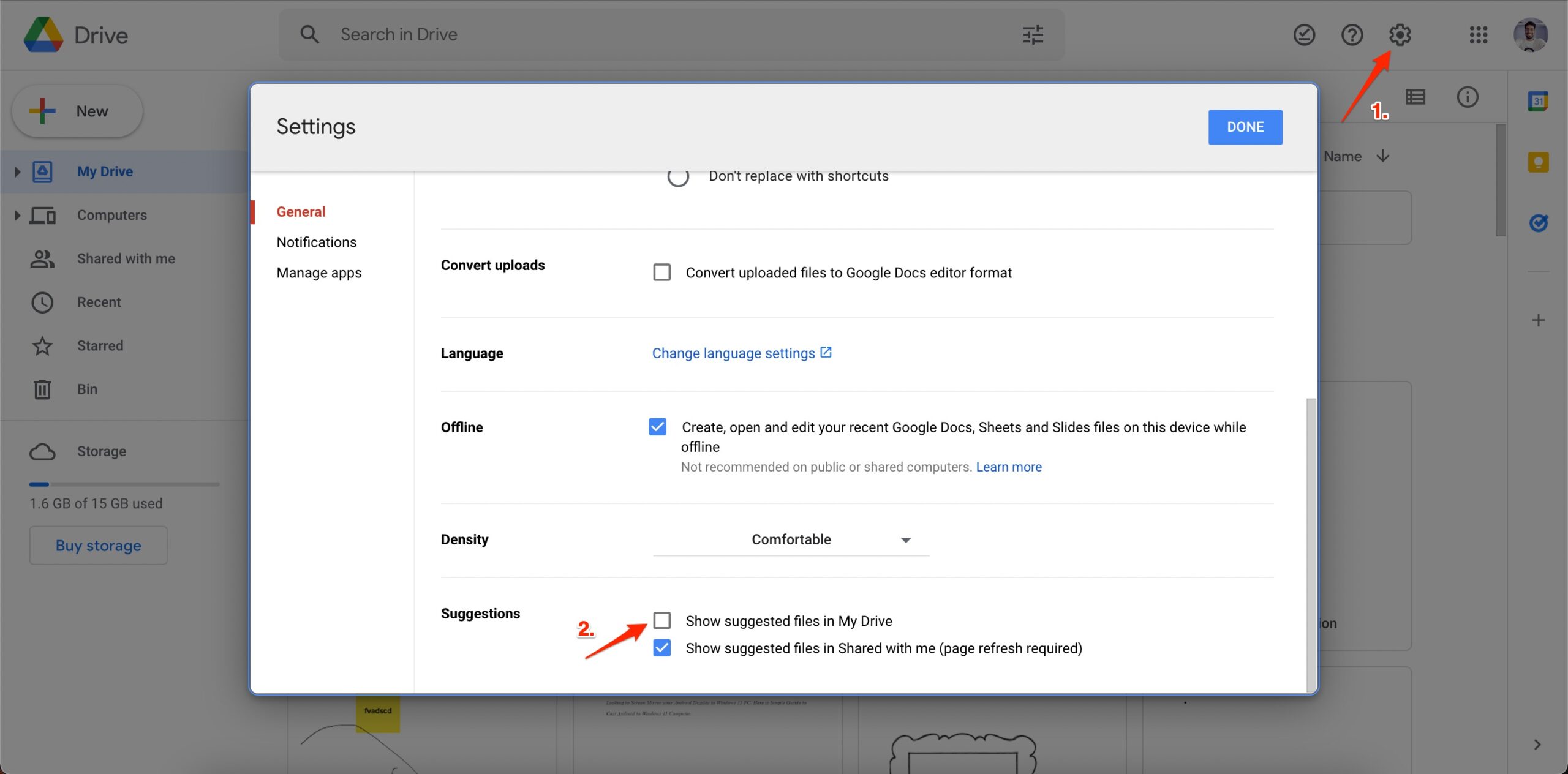Viewport: 1568px width, 774px height.
Task: Toggle Show suggested files in My Drive
Action: [660, 619]
